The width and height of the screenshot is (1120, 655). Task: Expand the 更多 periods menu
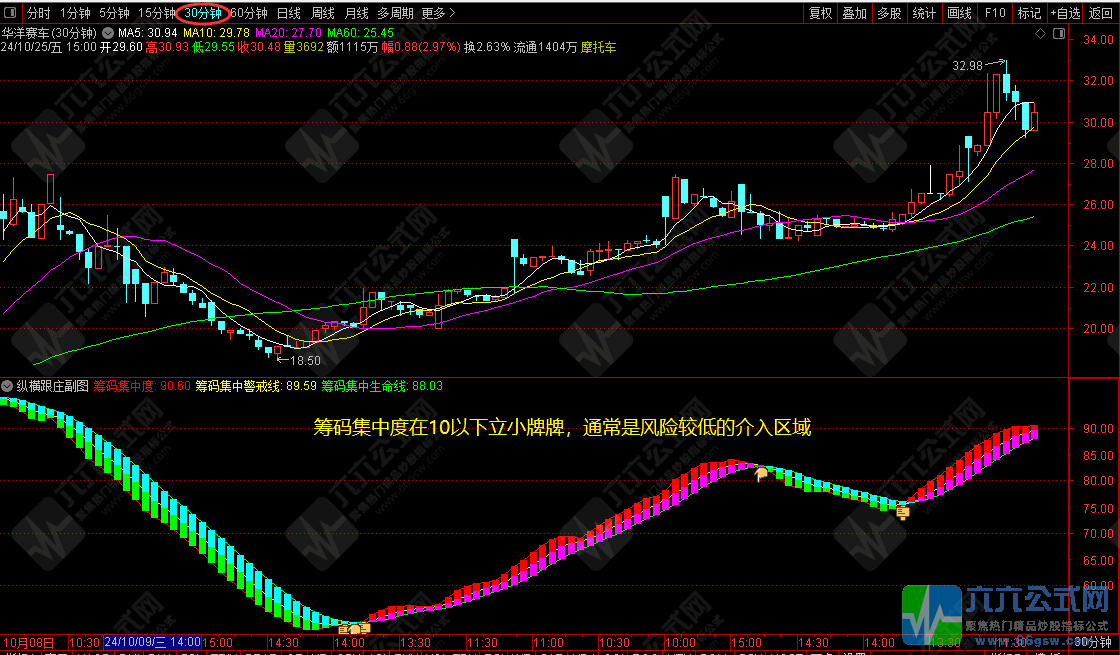coord(438,13)
